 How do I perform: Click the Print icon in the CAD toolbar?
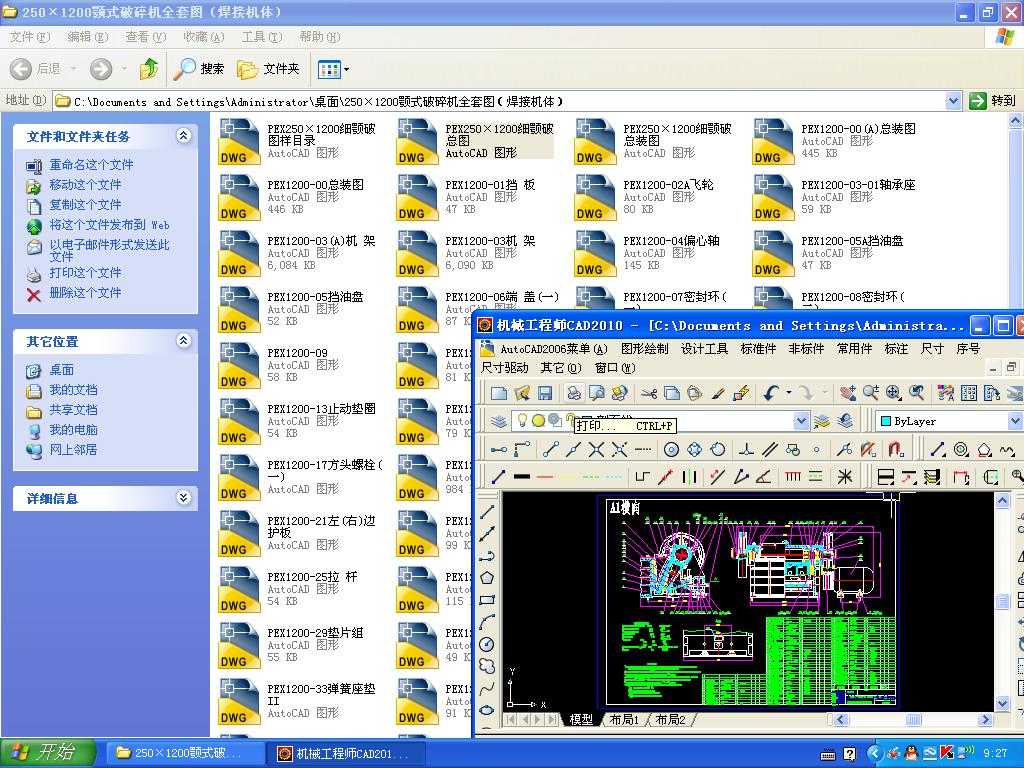(x=574, y=392)
